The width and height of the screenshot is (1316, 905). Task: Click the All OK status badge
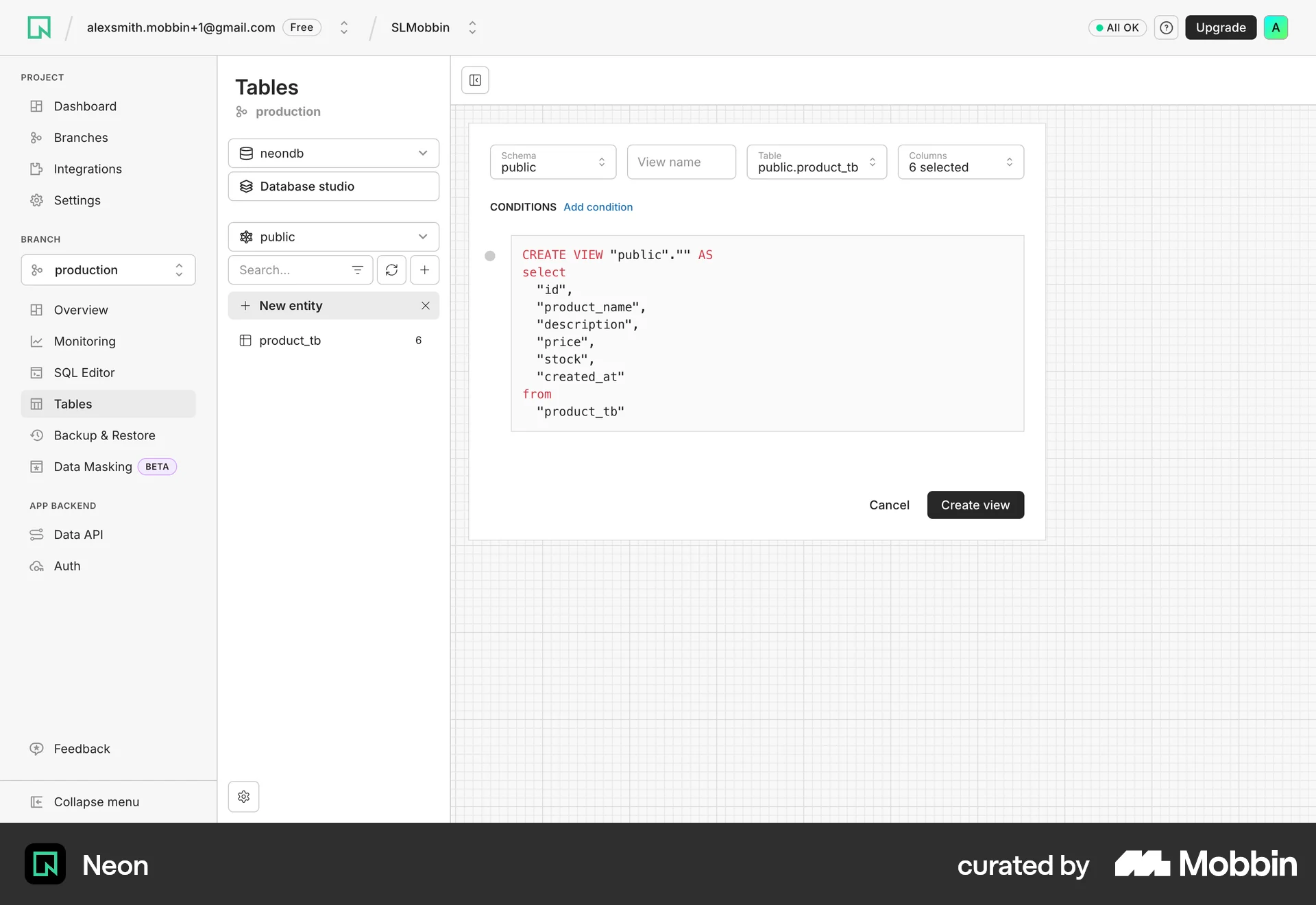pyautogui.click(x=1117, y=27)
